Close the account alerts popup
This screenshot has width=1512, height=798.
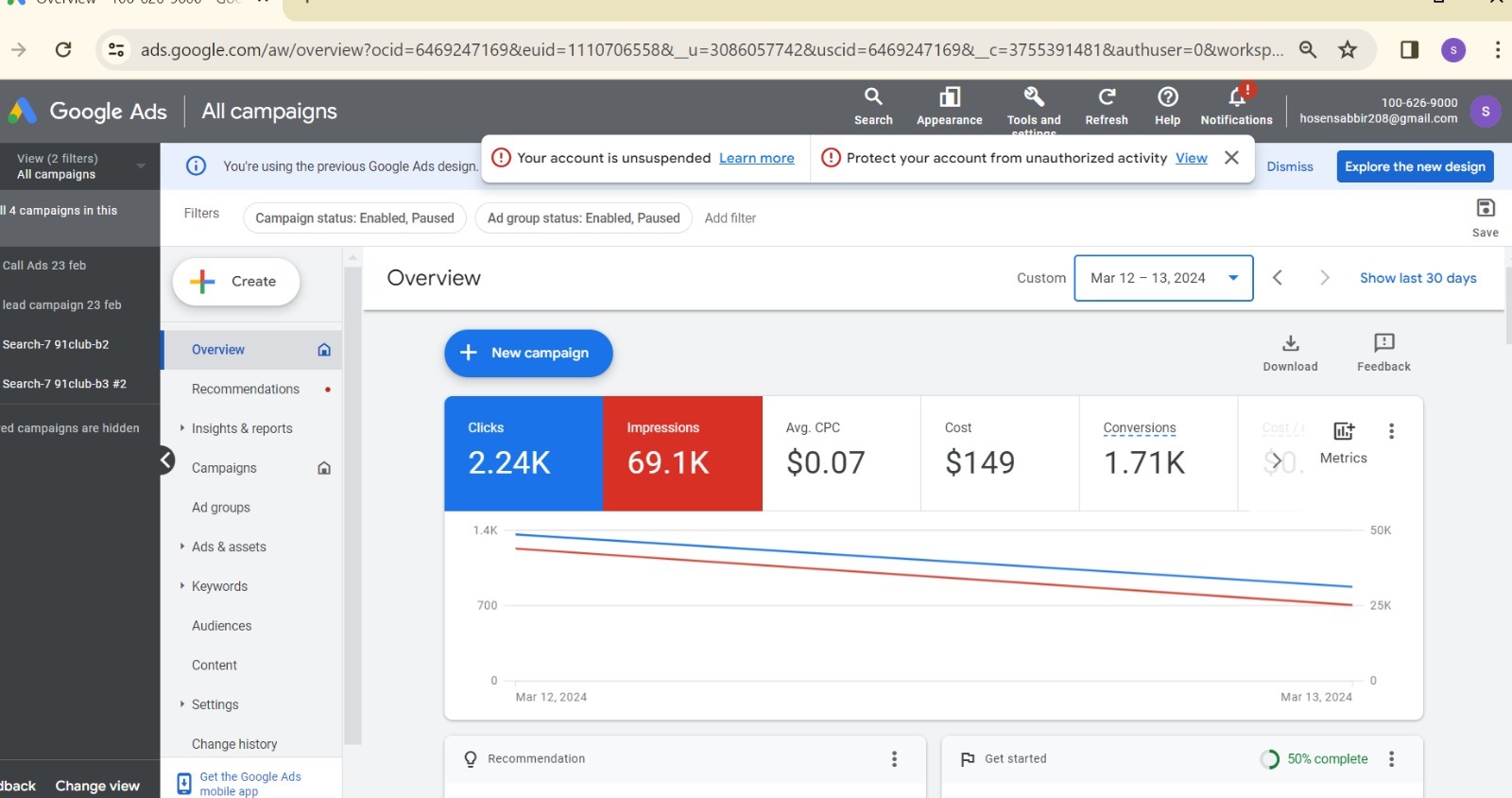pyautogui.click(x=1231, y=158)
